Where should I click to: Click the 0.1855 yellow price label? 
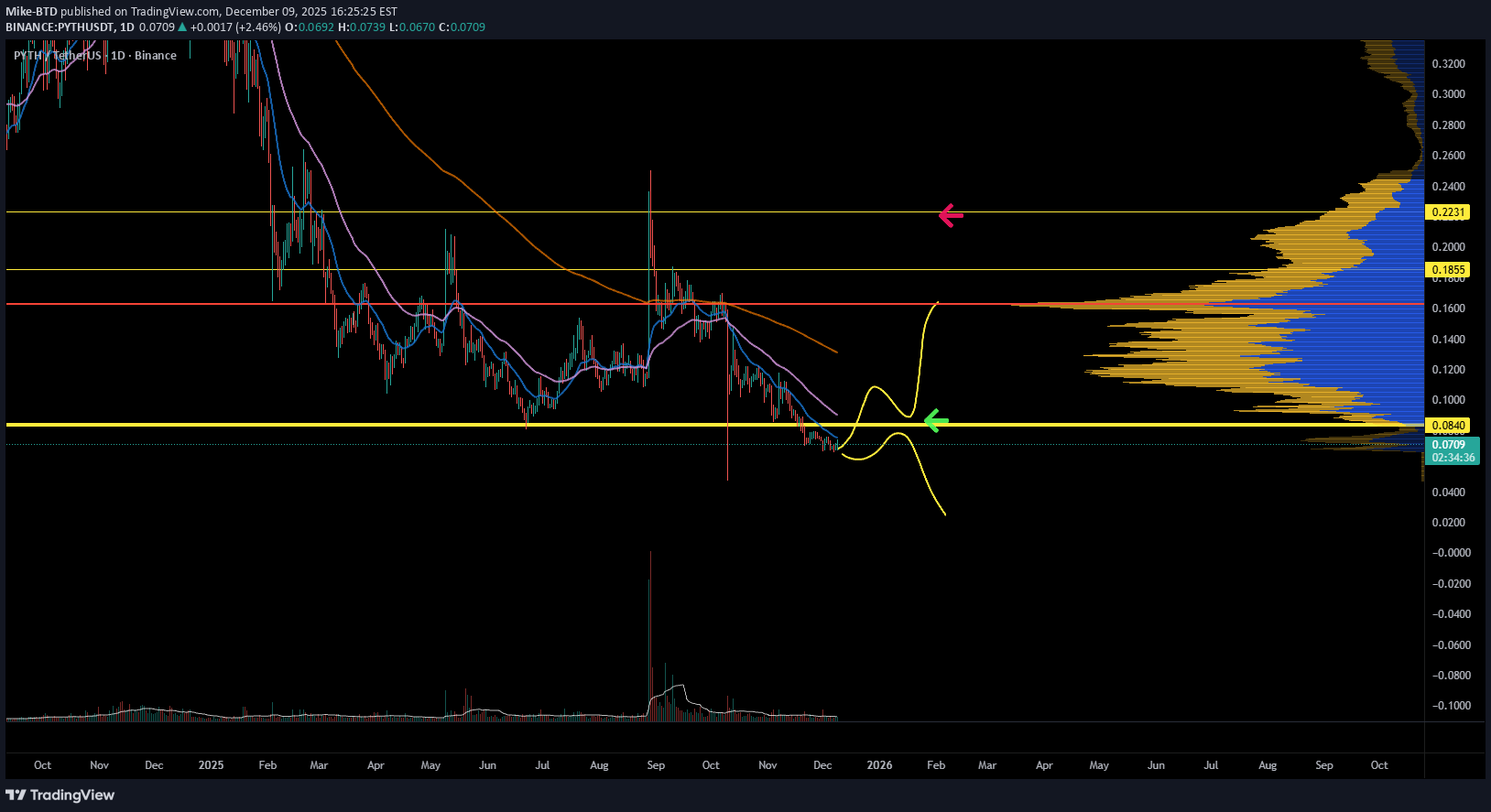point(1448,270)
